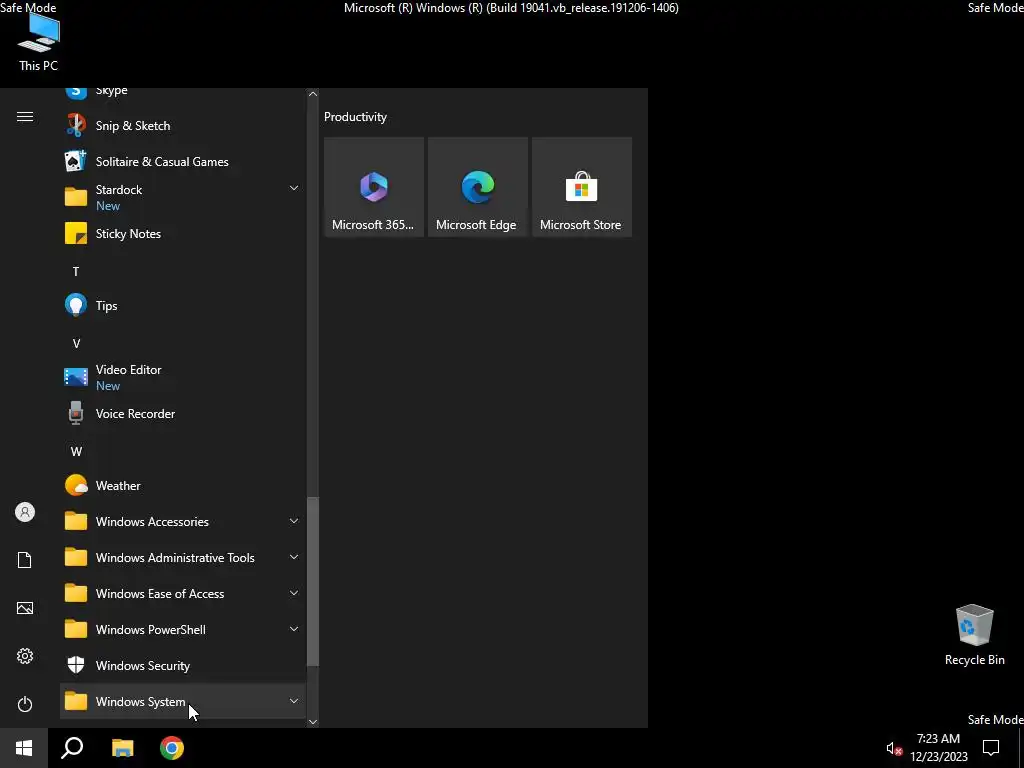Expand the Stardock folder chevron
1024x768 pixels.
294,188
